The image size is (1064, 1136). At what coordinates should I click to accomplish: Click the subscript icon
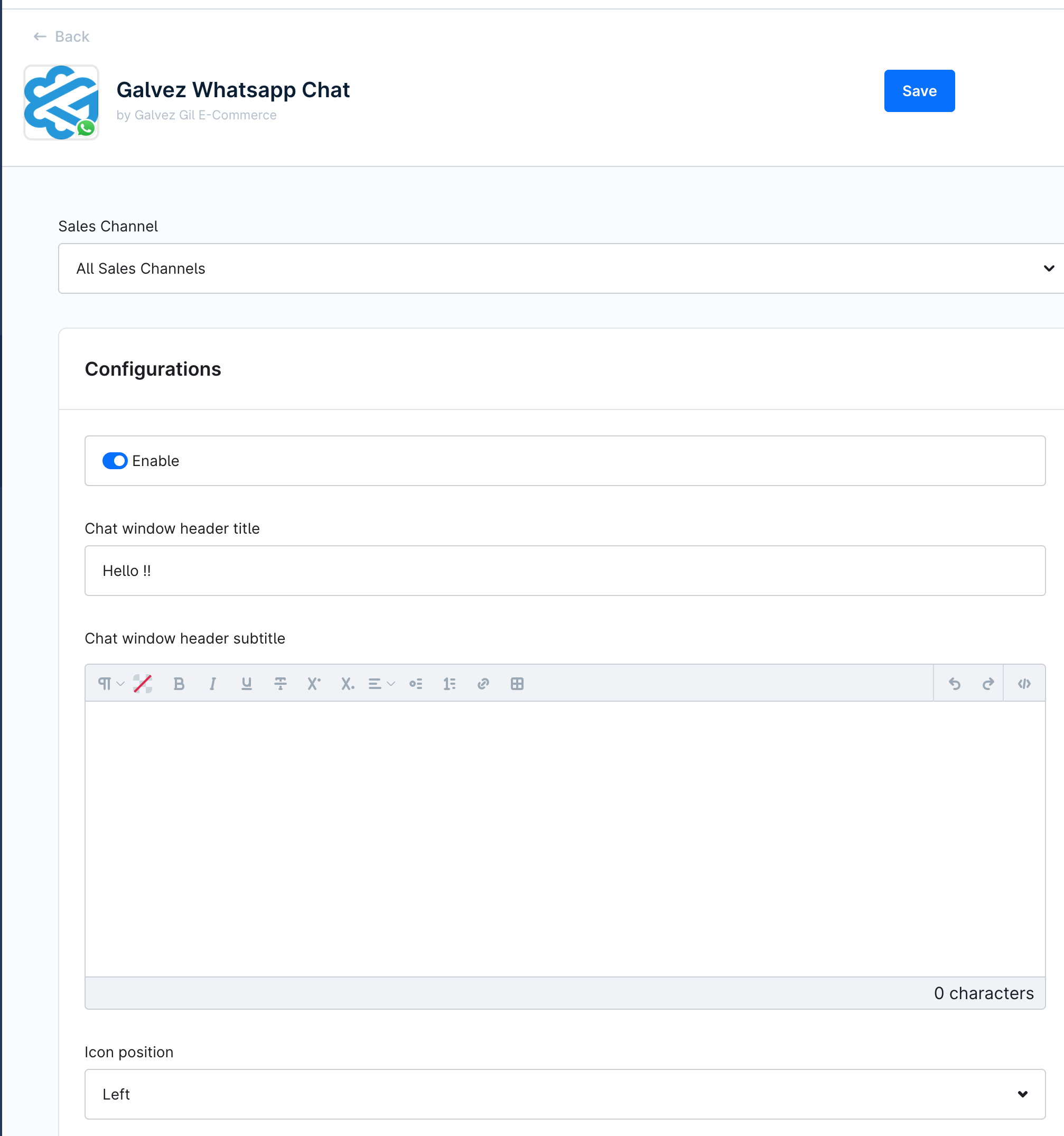tap(348, 683)
